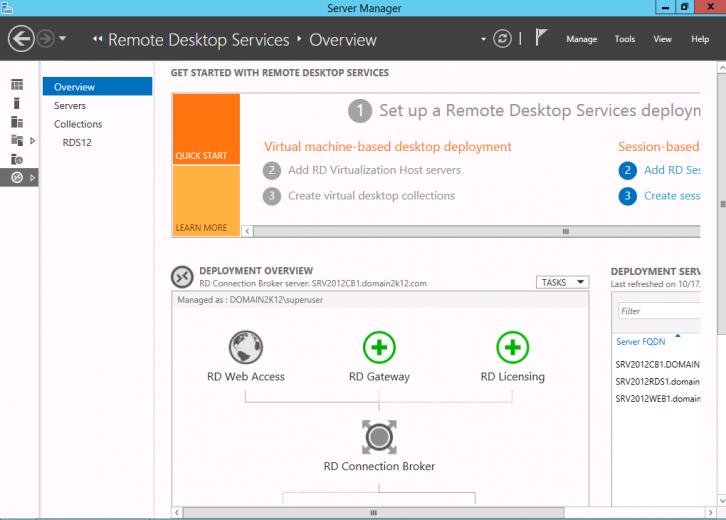Click Create session collections link
The image size is (726, 520).
(672, 195)
